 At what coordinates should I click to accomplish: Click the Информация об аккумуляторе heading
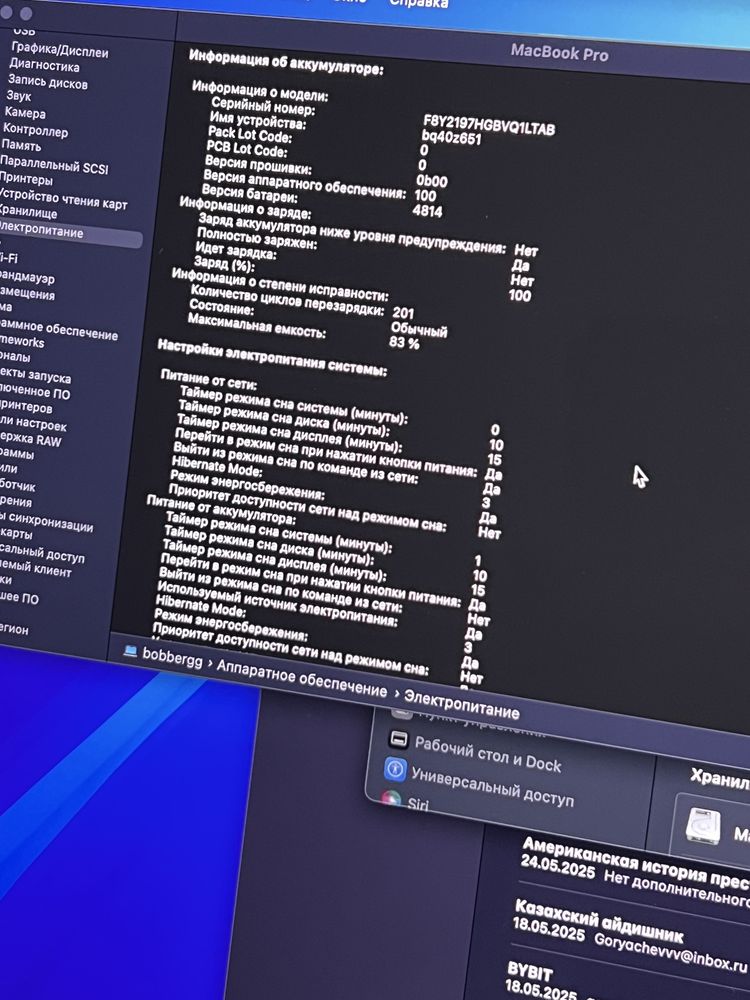tap(286, 62)
